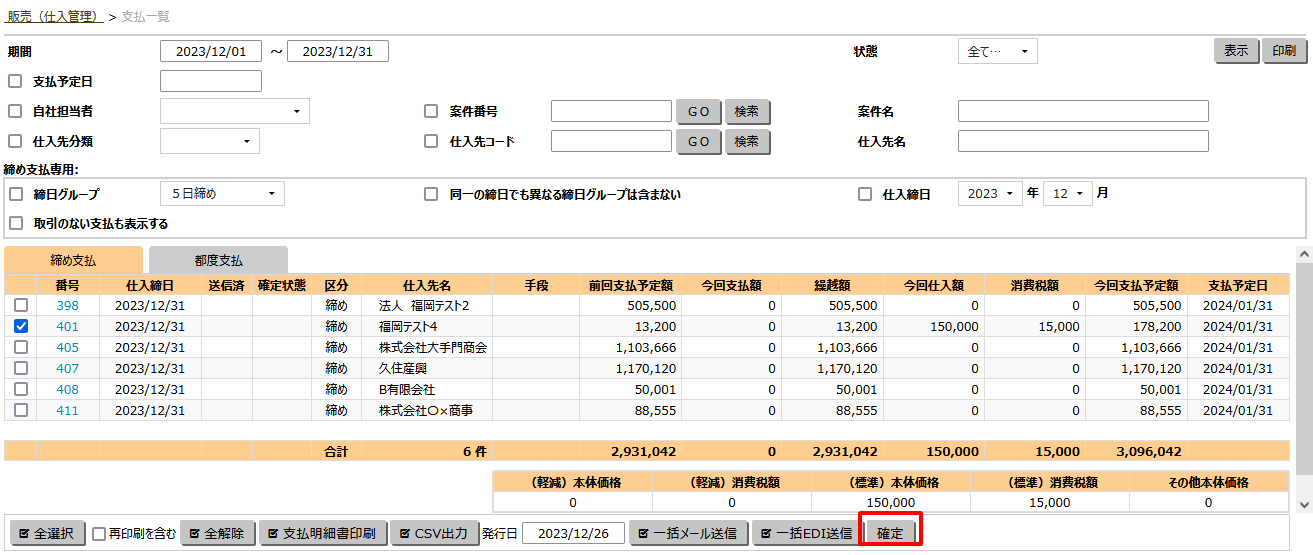Screen dimensions: 1313x555
Task: Expand the 締日グループ 5日締め dropdown
Action: click(x=222, y=194)
